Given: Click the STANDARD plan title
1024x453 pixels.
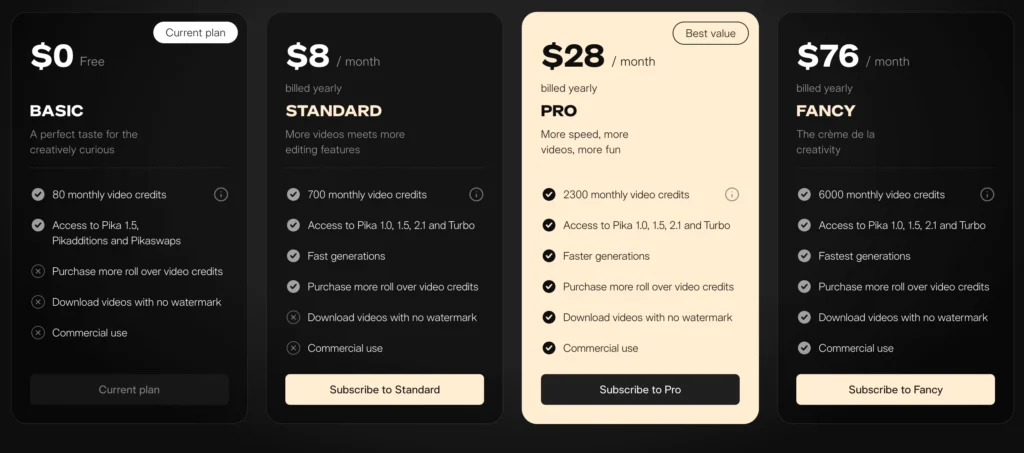Looking at the screenshot, I should 334,111.
